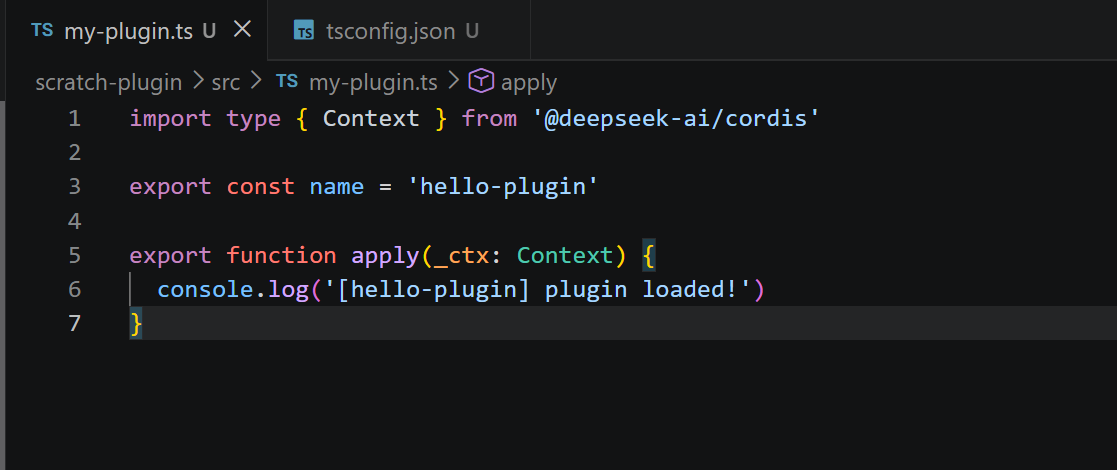Click the '@deepseek-ai/cordis' module string
Viewport: 1117px width, 470px height.
676,118
